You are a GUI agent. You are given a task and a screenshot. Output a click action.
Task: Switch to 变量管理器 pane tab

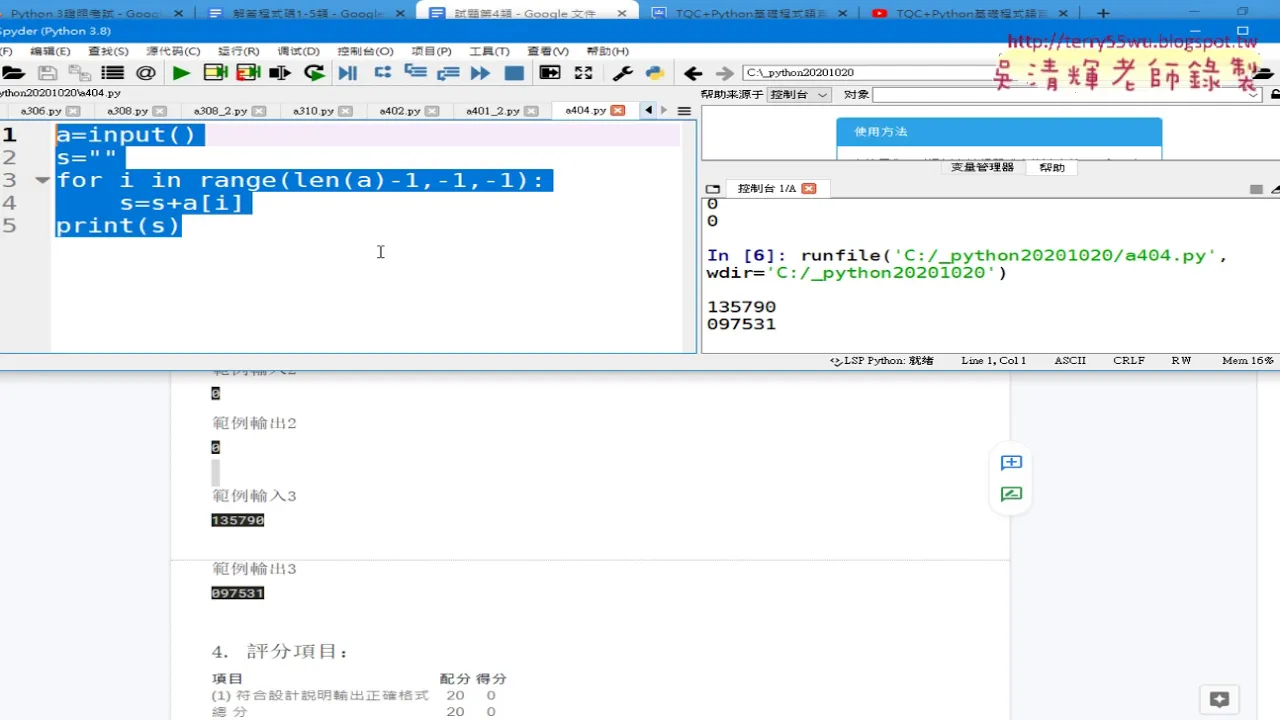tap(982, 168)
